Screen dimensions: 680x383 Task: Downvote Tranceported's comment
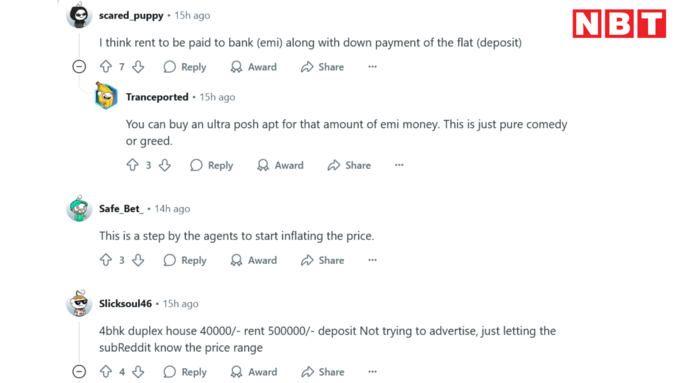(165, 165)
